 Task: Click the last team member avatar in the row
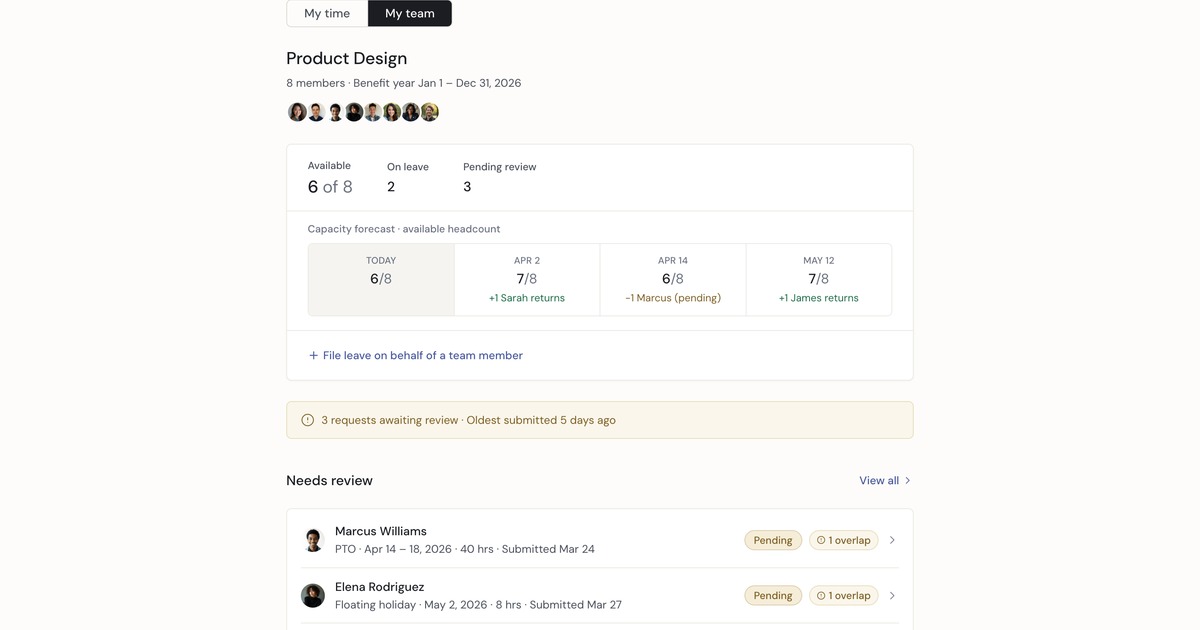[430, 112]
